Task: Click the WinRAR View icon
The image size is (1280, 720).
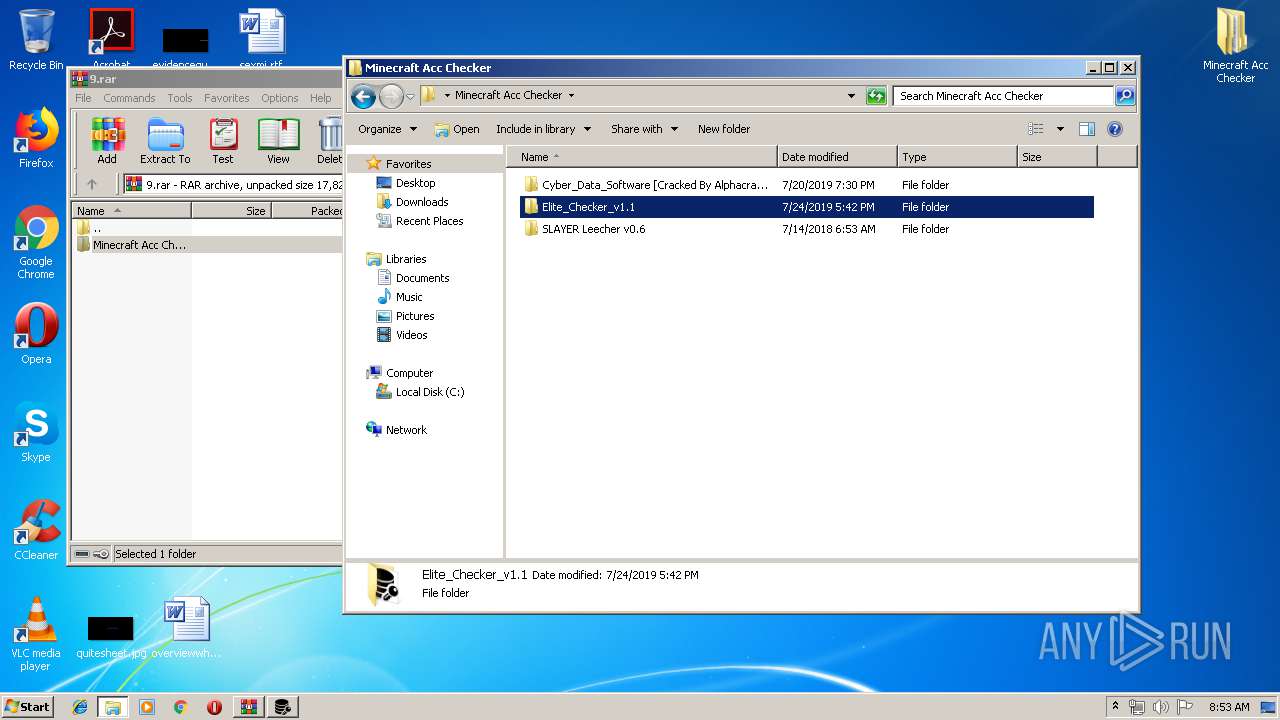Action: (x=278, y=141)
